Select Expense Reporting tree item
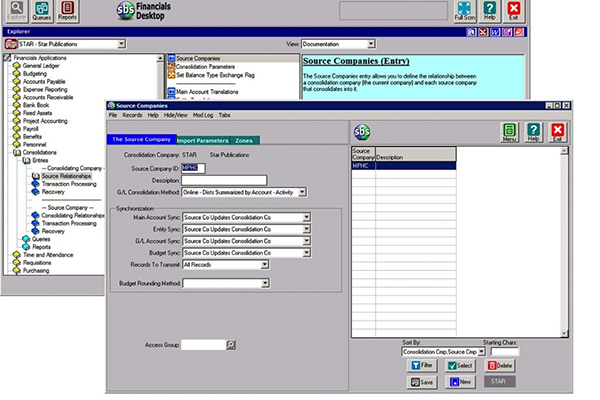The image size is (600, 400). coord(45,89)
